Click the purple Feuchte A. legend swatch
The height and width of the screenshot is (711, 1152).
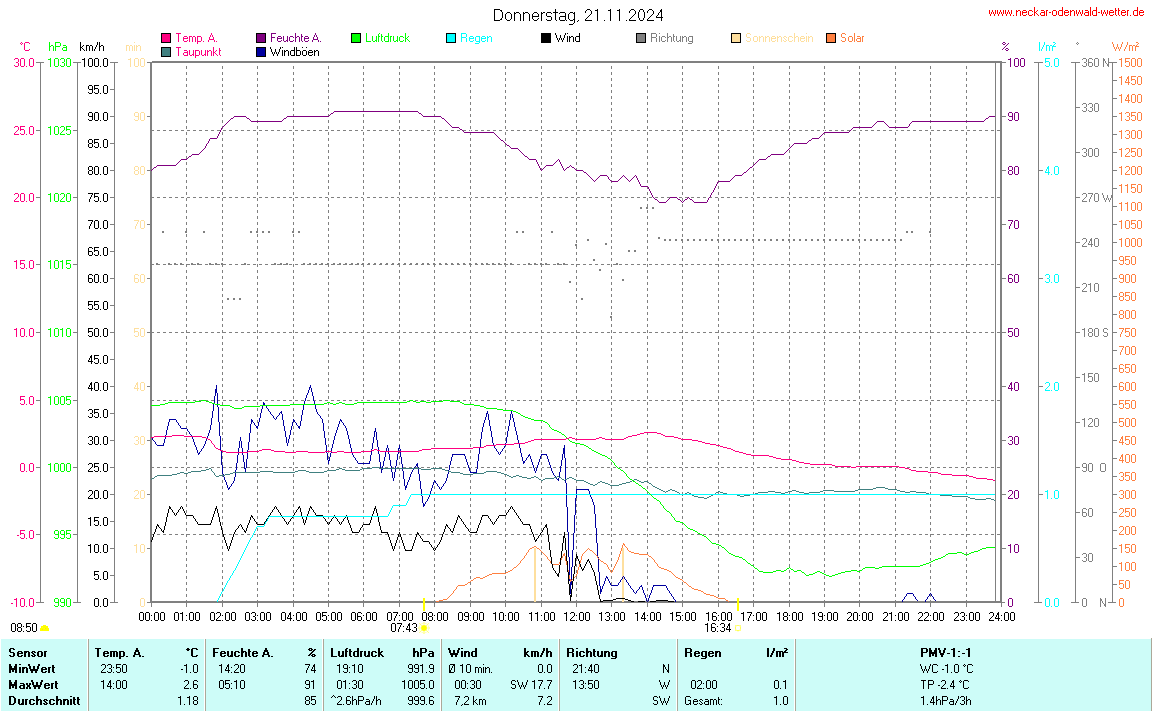262,39
